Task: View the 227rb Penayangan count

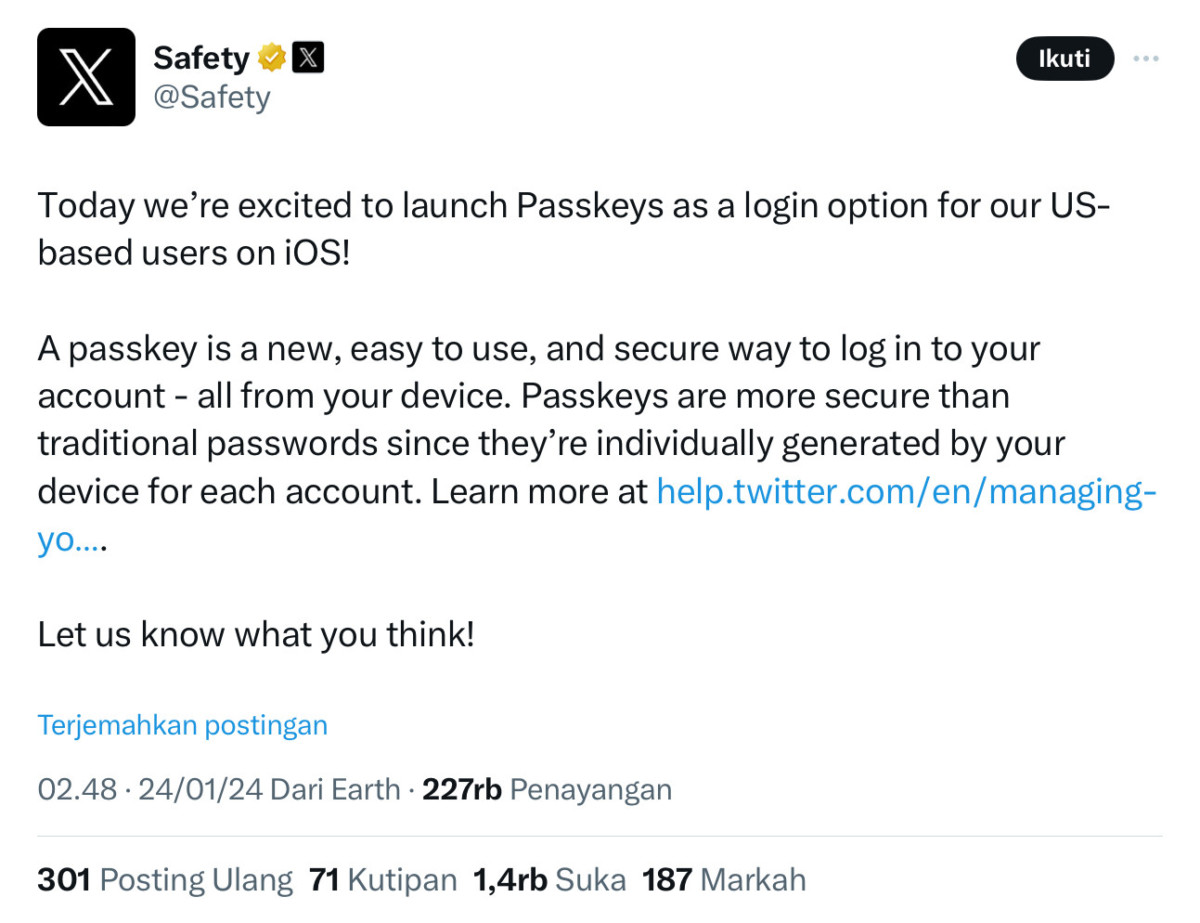Action: click(546, 790)
